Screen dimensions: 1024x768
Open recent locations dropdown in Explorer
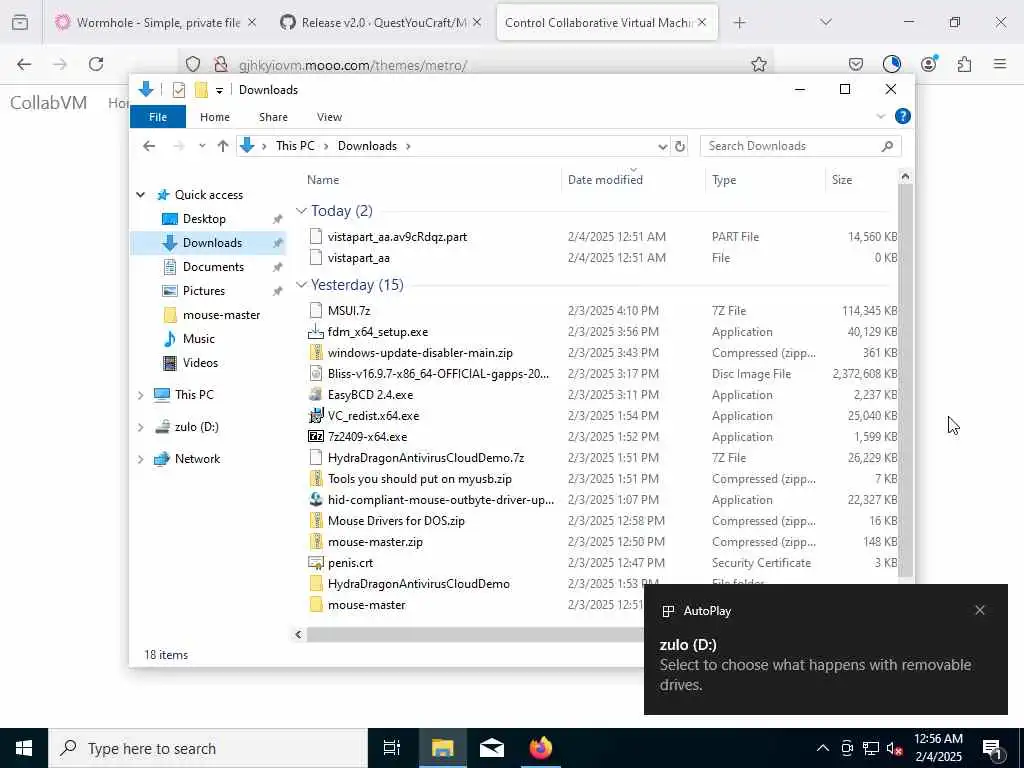(202, 146)
